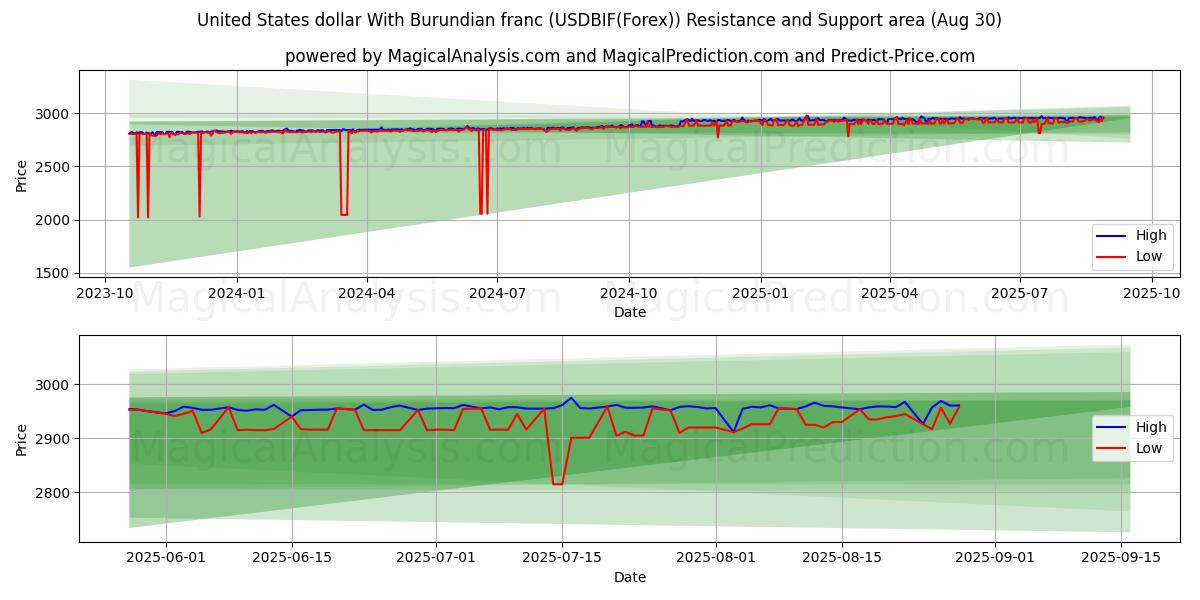Click the '2025-04' x-axis tick label

890,293
